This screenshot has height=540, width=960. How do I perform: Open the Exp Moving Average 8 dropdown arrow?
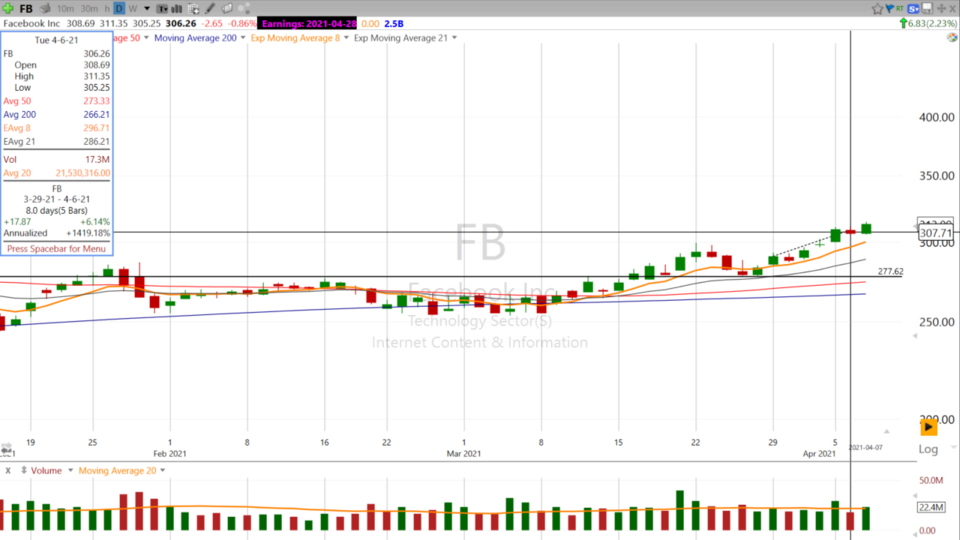point(346,38)
